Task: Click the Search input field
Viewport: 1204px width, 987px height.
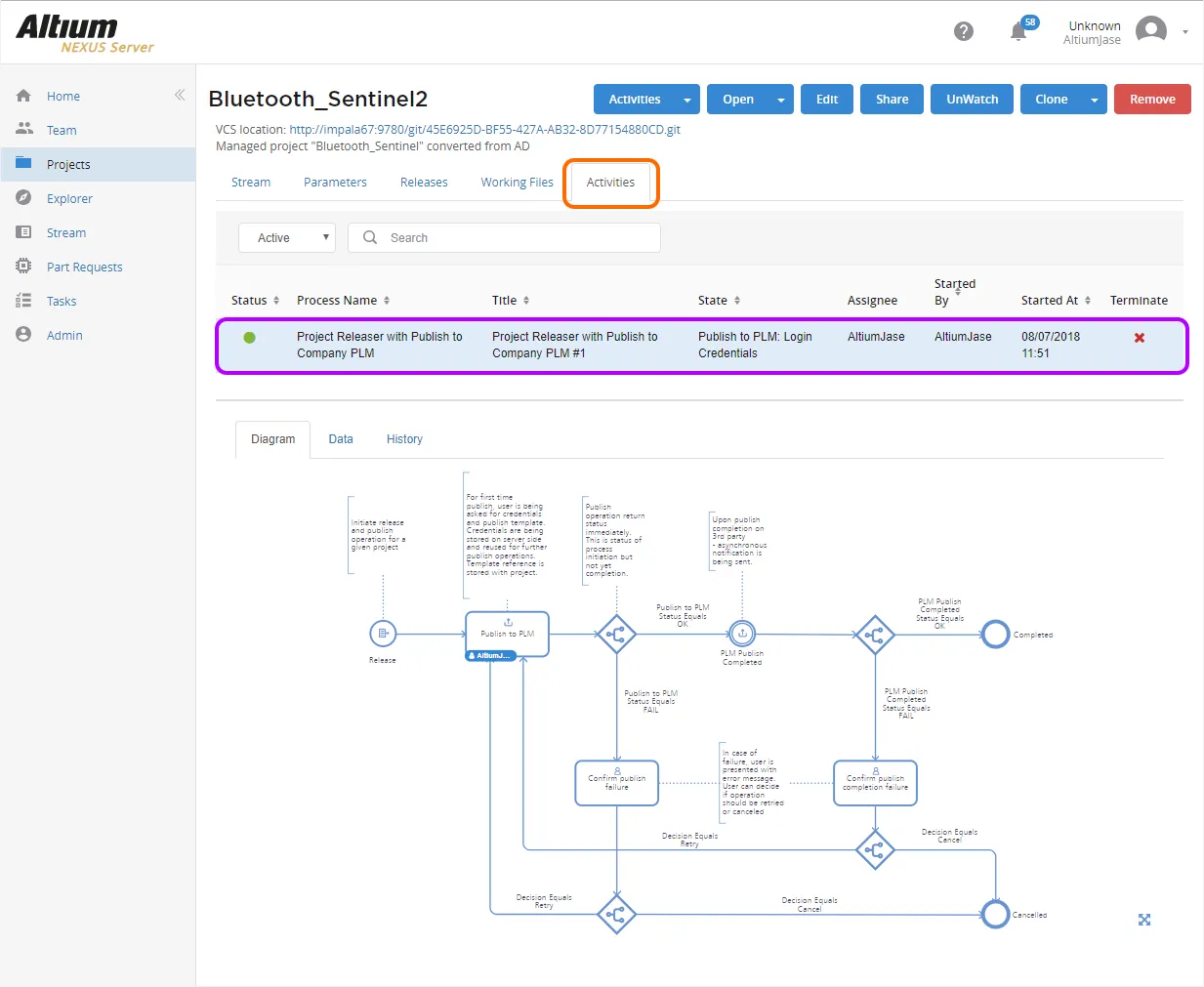Action: pyautogui.click(x=504, y=237)
